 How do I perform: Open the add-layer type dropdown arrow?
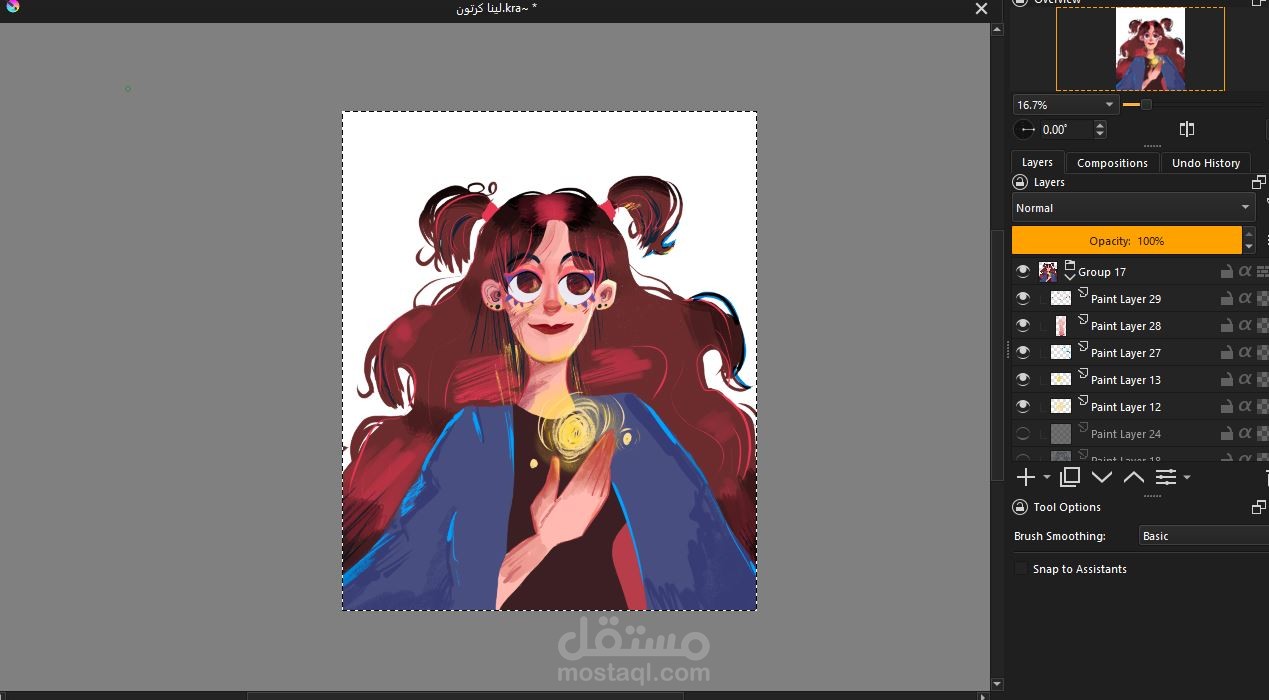1047,478
